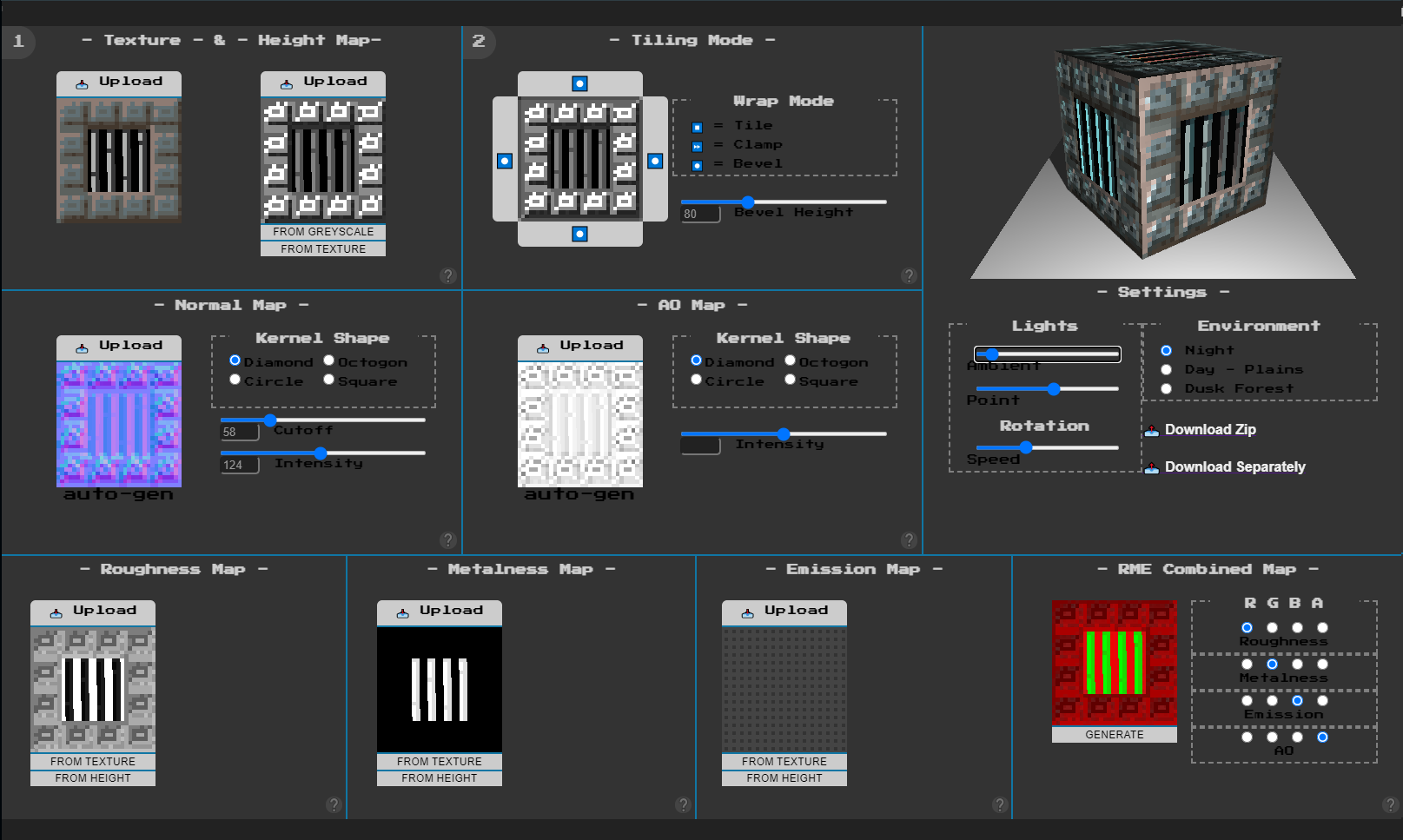Click the Upload icon in AO Map panel
This screenshot has height=840, width=1403.
[542, 348]
